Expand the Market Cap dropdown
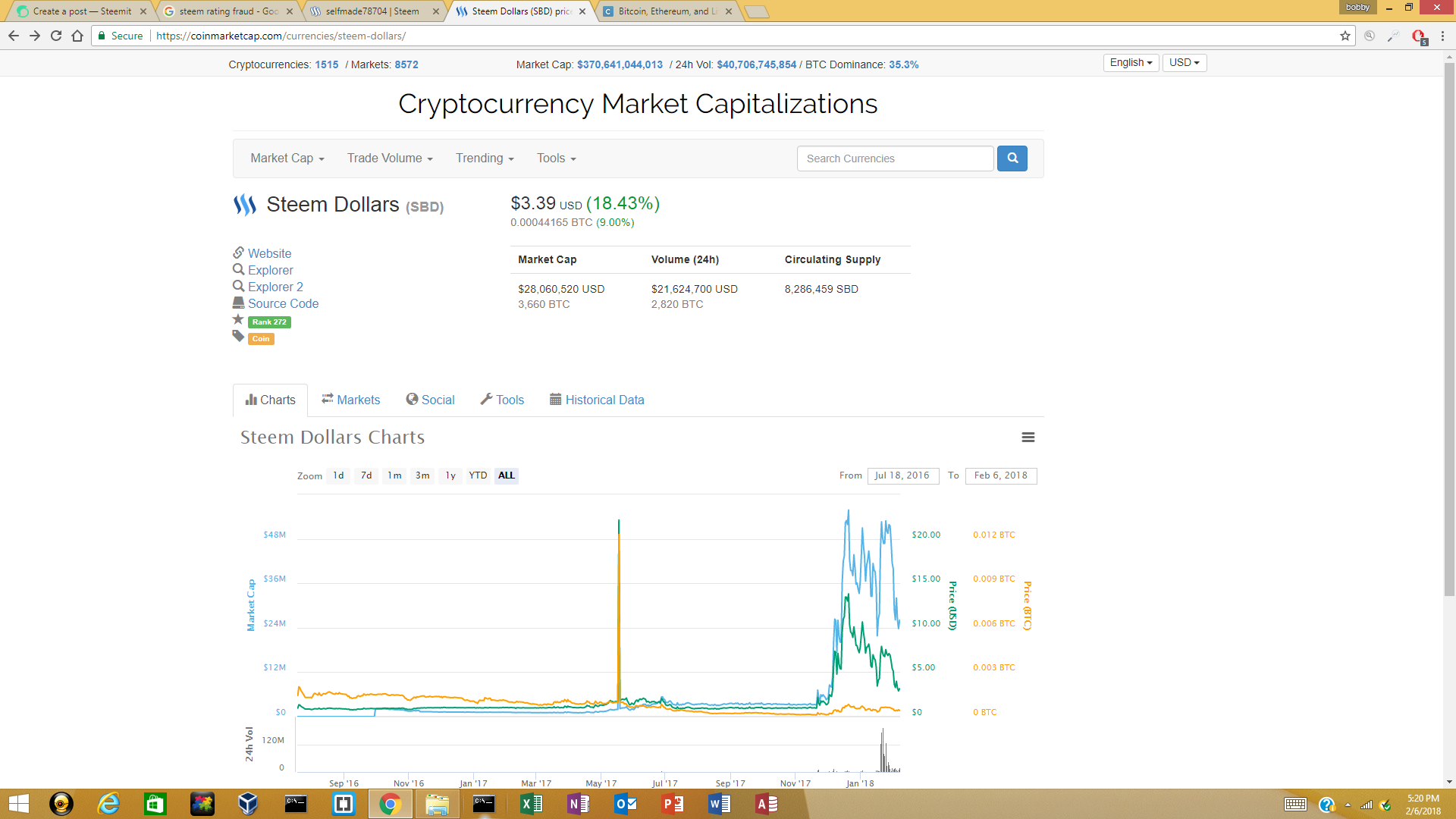1456x819 pixels. [x=287, y=158]
